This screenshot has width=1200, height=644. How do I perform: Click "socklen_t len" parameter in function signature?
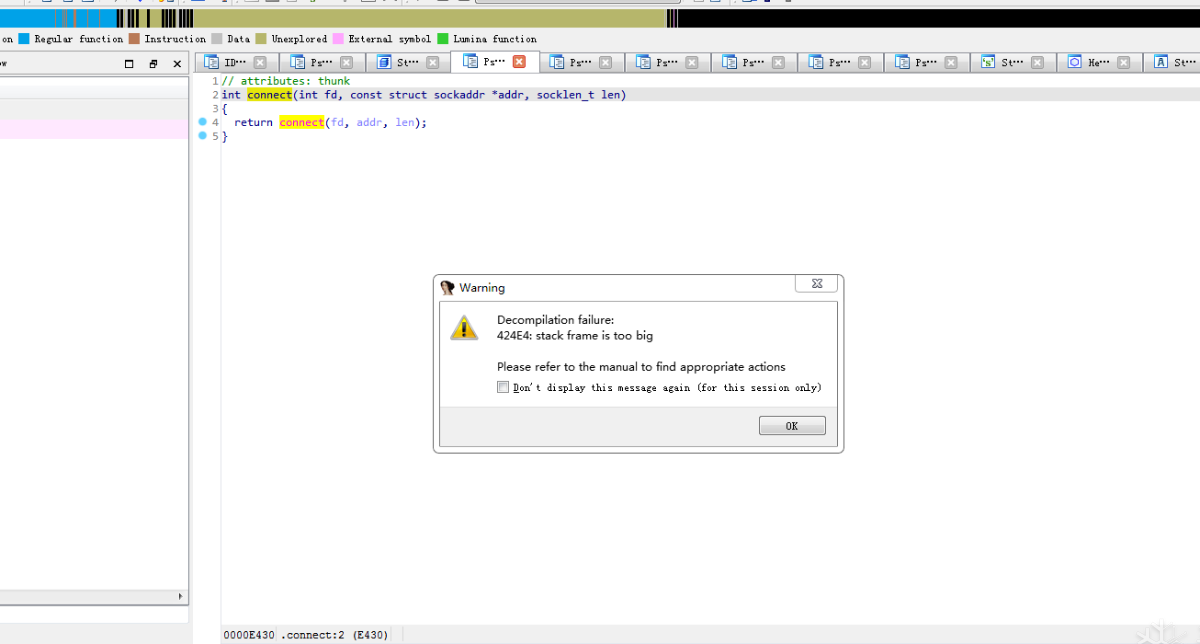point(578,95)
